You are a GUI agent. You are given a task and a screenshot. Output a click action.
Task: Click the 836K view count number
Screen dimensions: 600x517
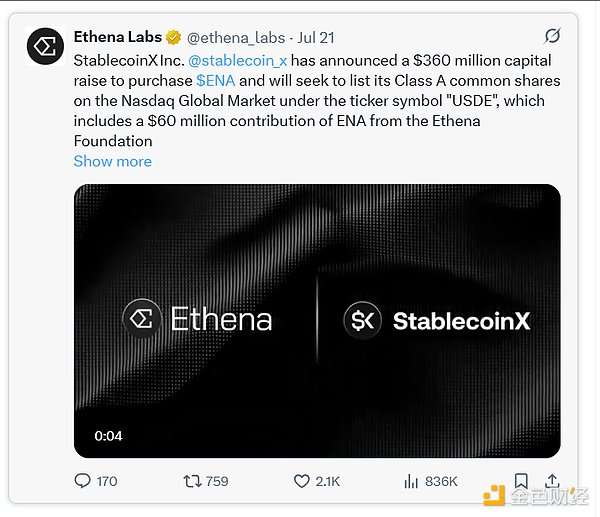click(440, 481)
